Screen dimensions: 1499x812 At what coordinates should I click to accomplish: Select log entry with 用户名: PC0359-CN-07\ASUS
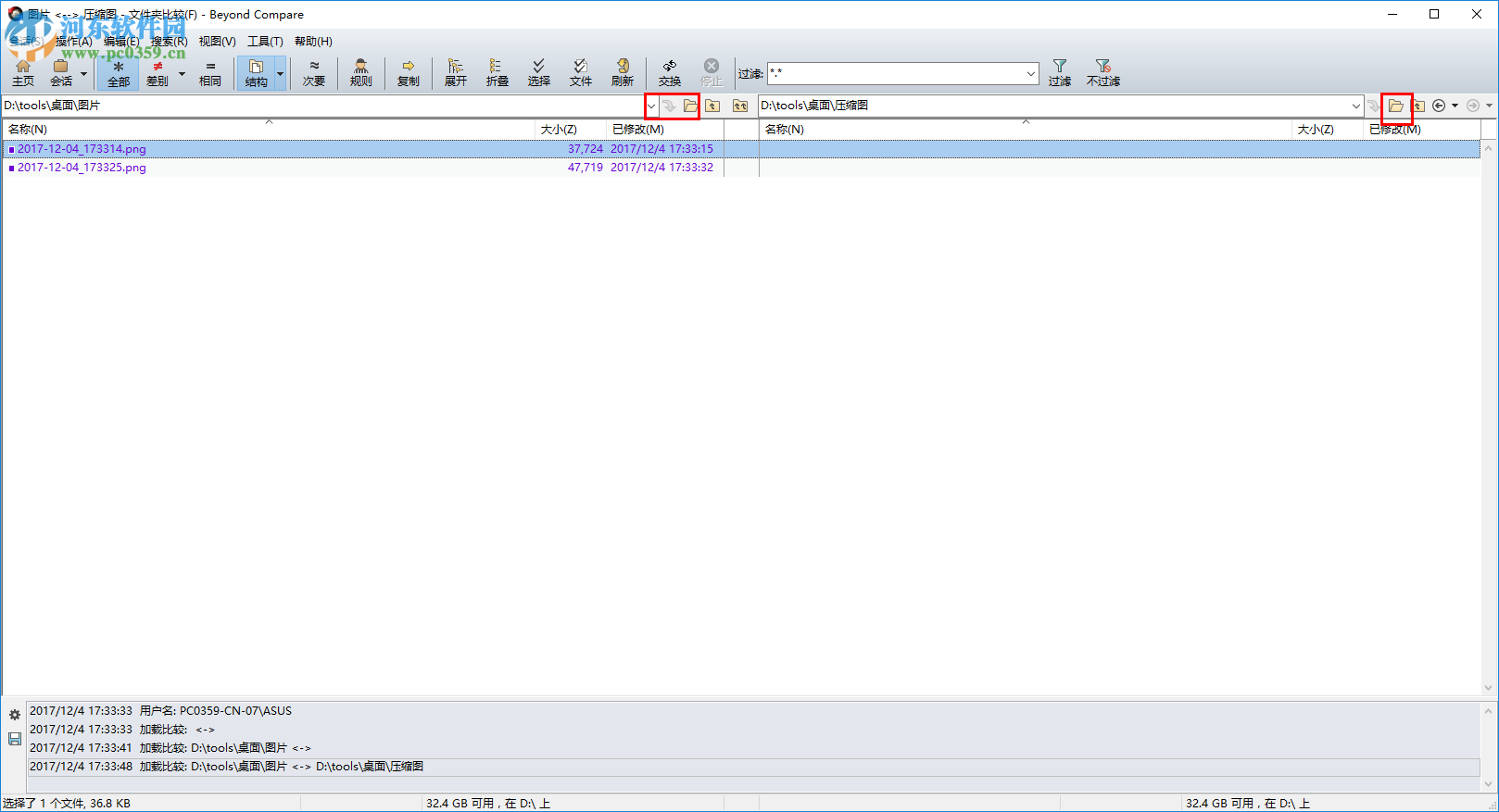coord(754,711)
